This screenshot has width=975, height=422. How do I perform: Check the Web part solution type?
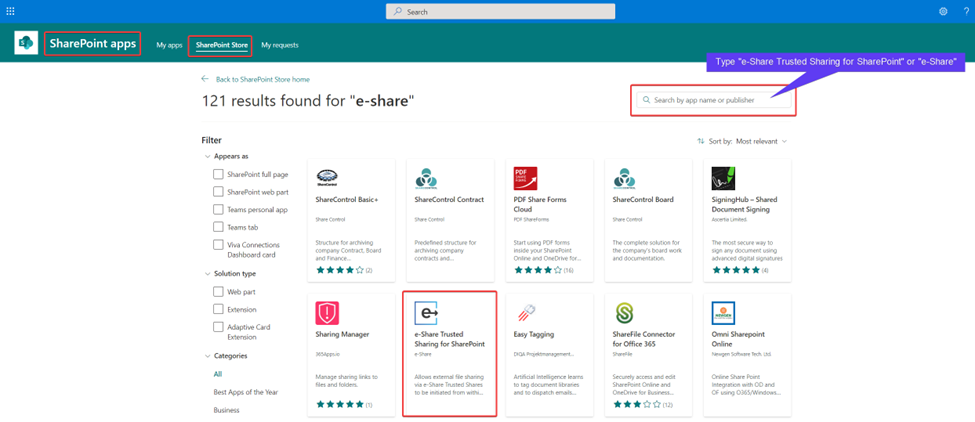click(x=218, y=291)
